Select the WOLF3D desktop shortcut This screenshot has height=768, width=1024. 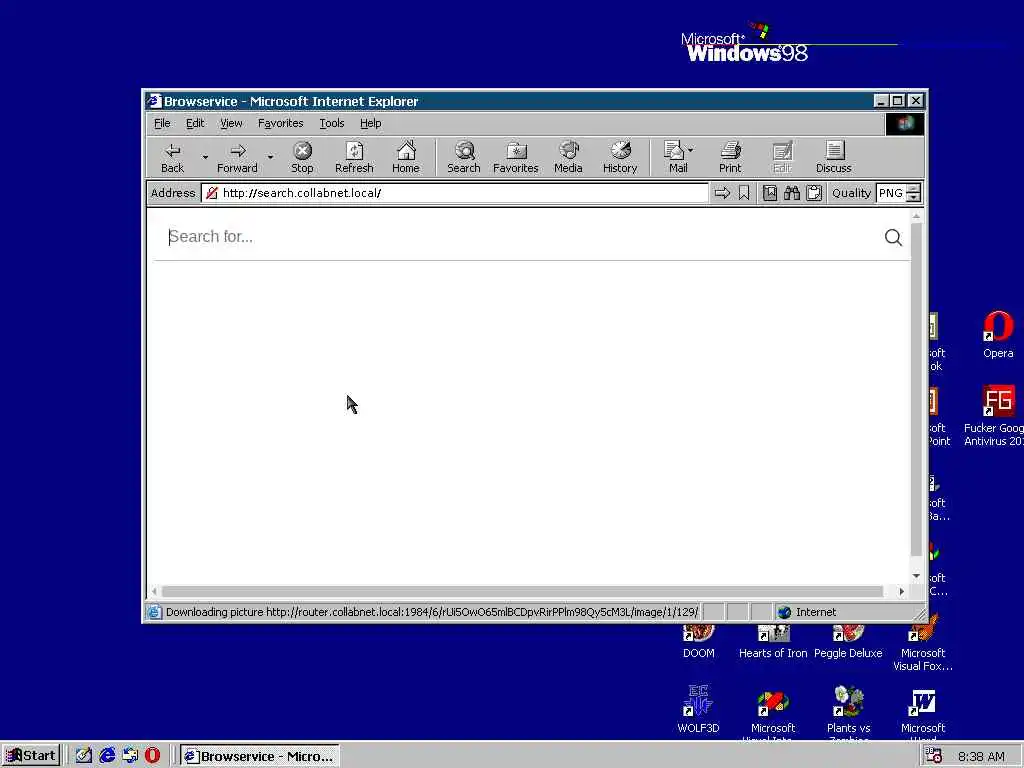click(698, 710)
